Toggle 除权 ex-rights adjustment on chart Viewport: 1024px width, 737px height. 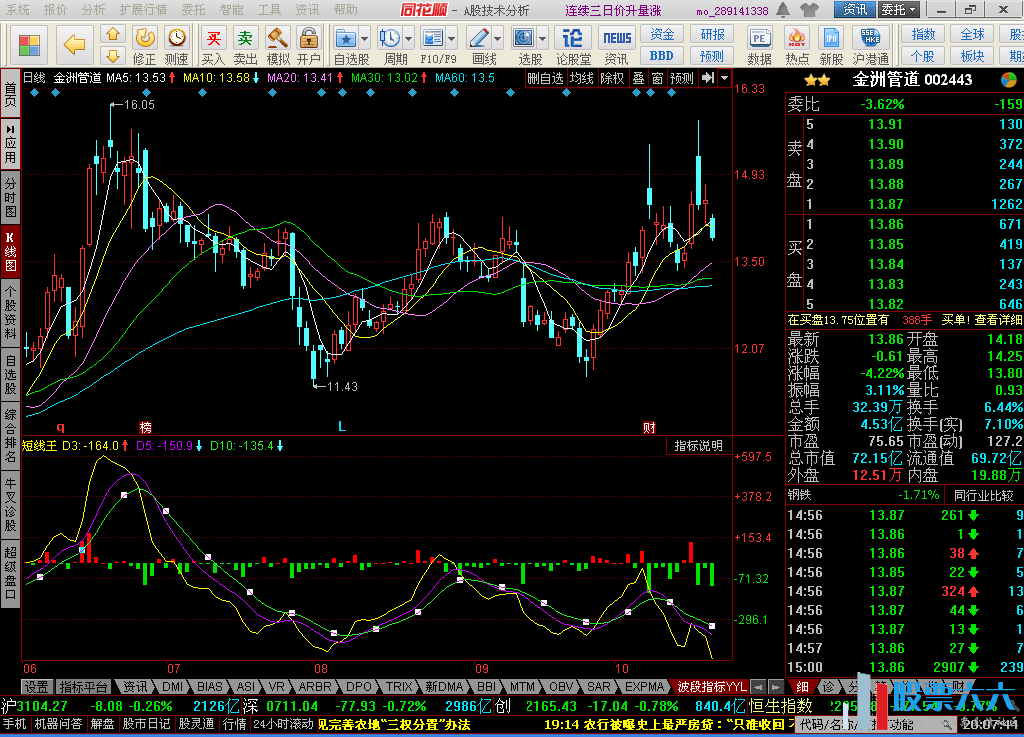(x=612, y=78)
